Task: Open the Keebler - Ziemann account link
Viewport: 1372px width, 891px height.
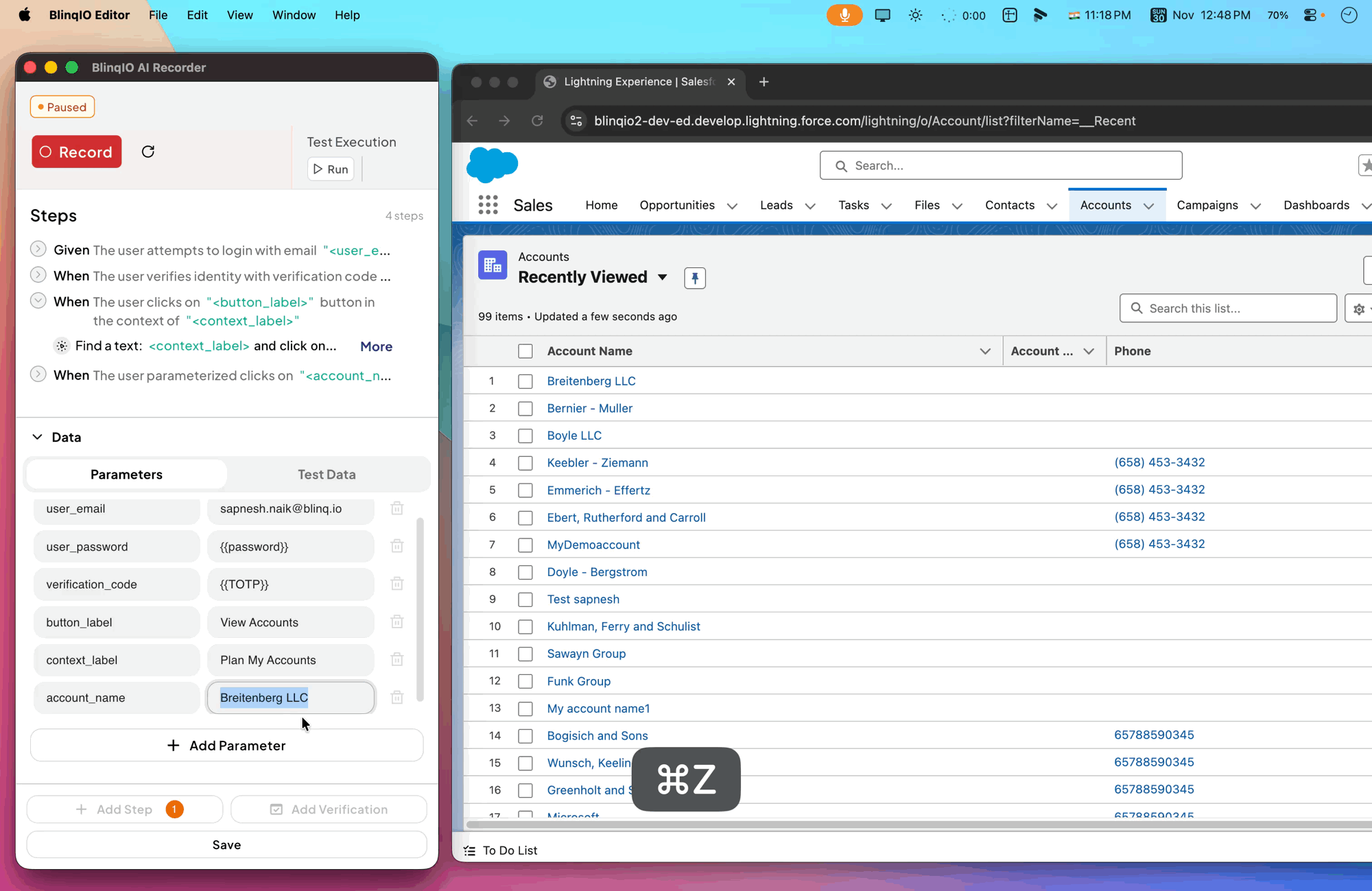Action: (597, 462)
